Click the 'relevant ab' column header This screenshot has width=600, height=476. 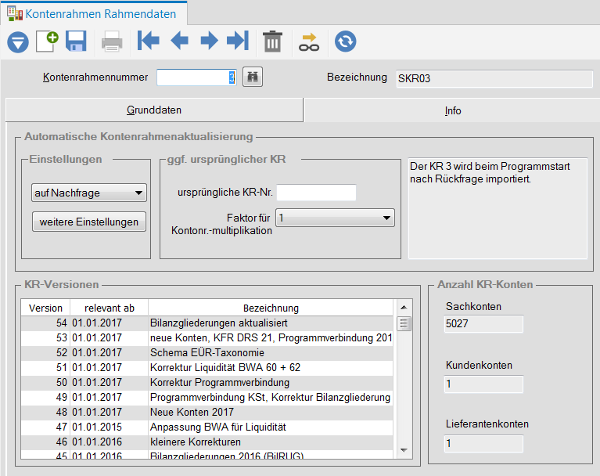coord(109,308)
